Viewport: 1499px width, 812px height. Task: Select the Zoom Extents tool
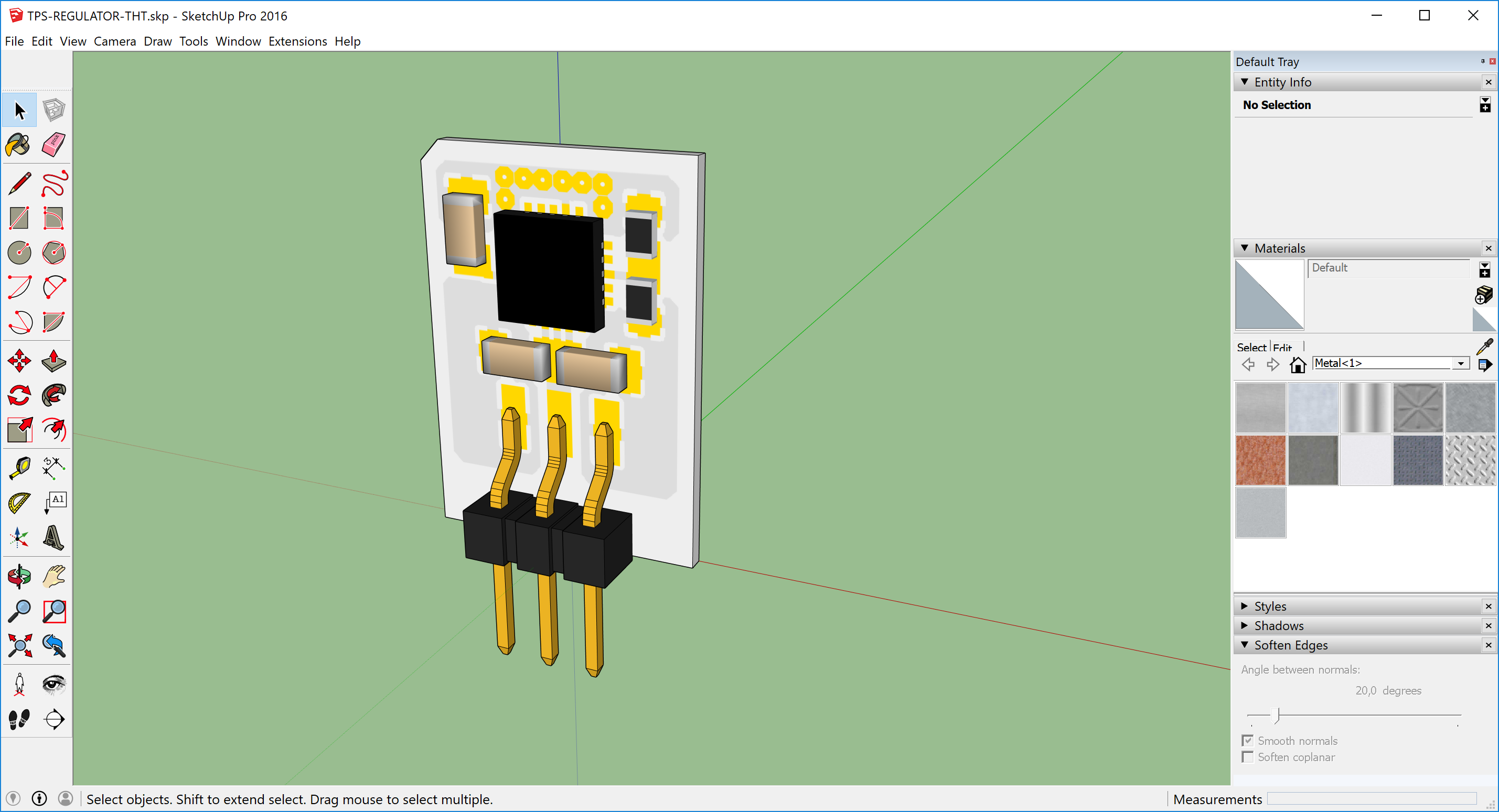click(x=19, y=645)
